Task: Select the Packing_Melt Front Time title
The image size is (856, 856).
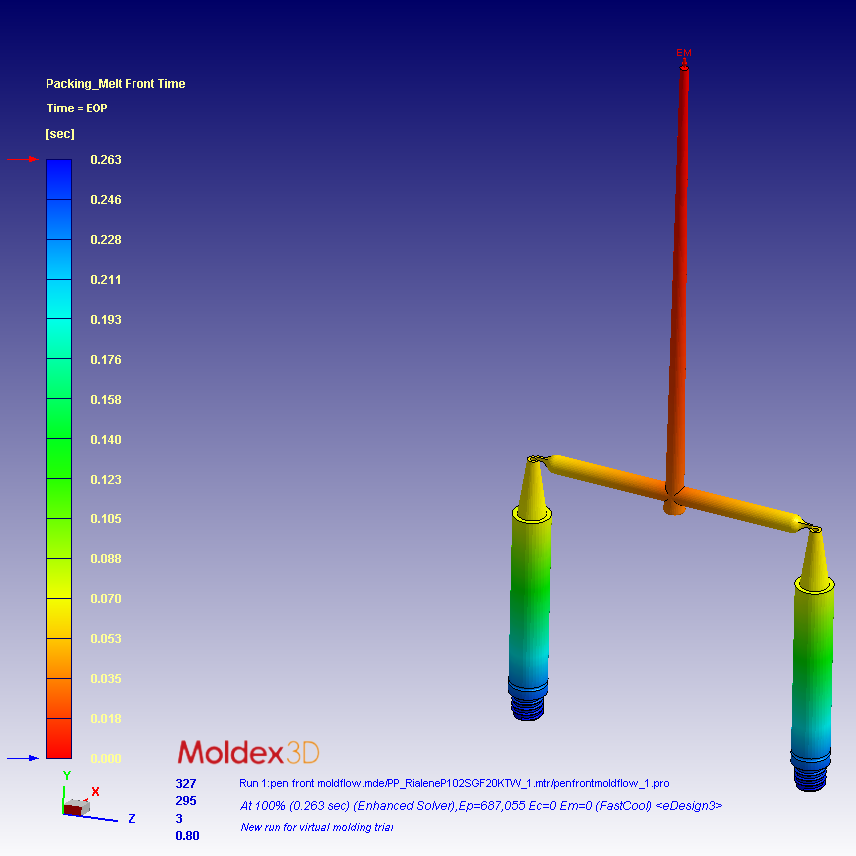Action: point(116,84)
